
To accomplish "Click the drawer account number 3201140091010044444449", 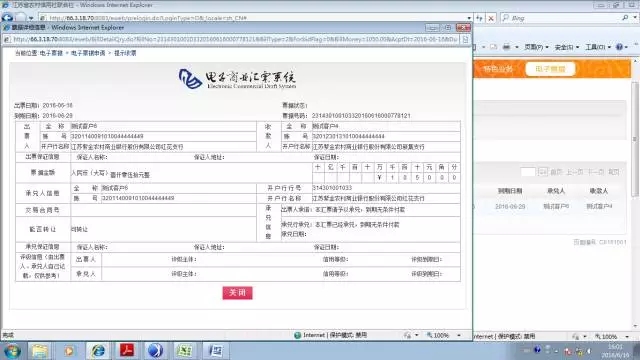I will 107,136.
